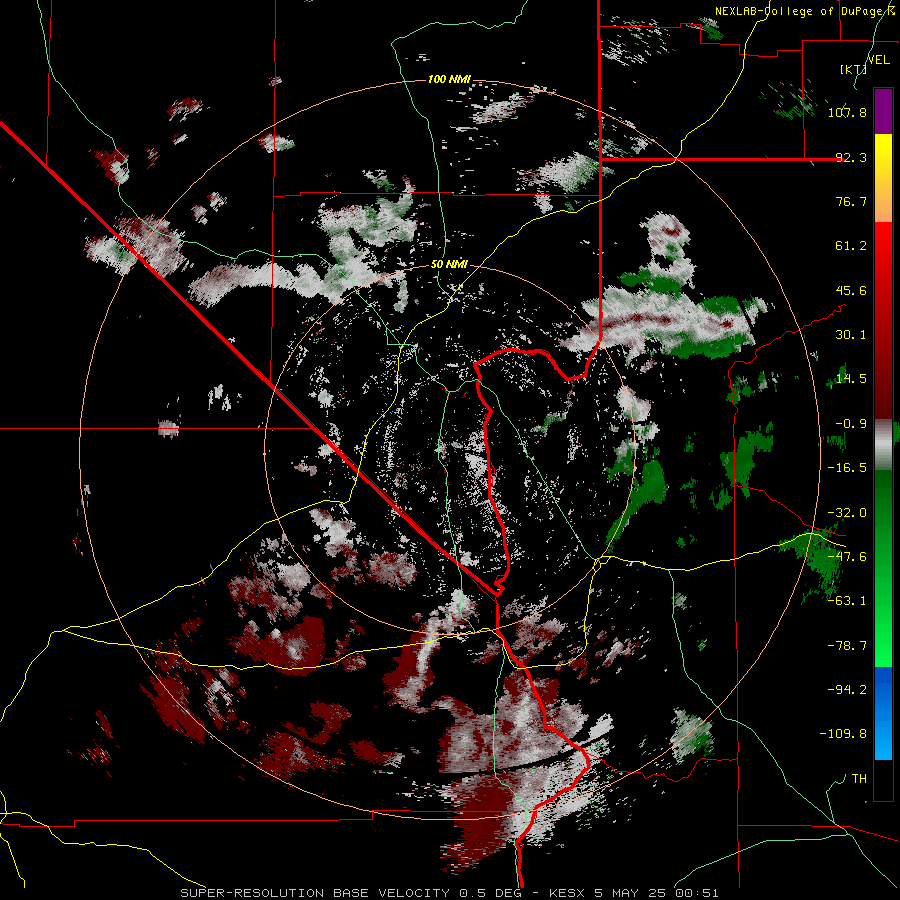
Task: Select the 92.3 value on velocity scale
Action: click(x=851, y=157)
